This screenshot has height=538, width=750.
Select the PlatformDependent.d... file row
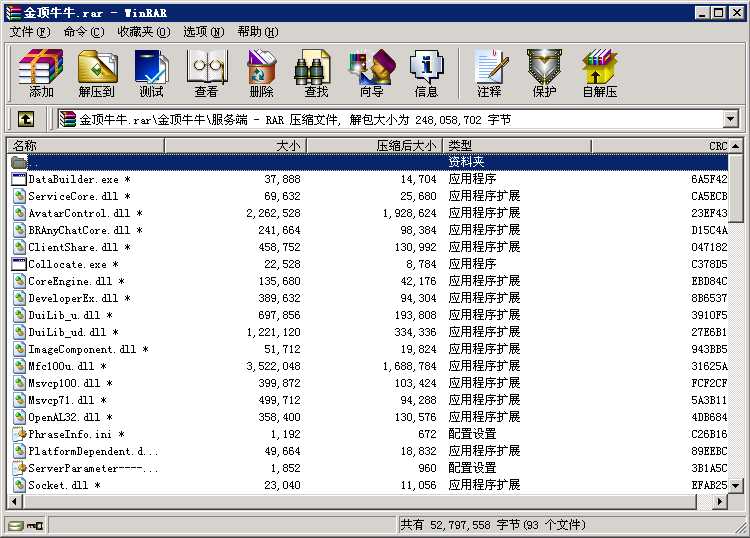click(x=369, y=451)
